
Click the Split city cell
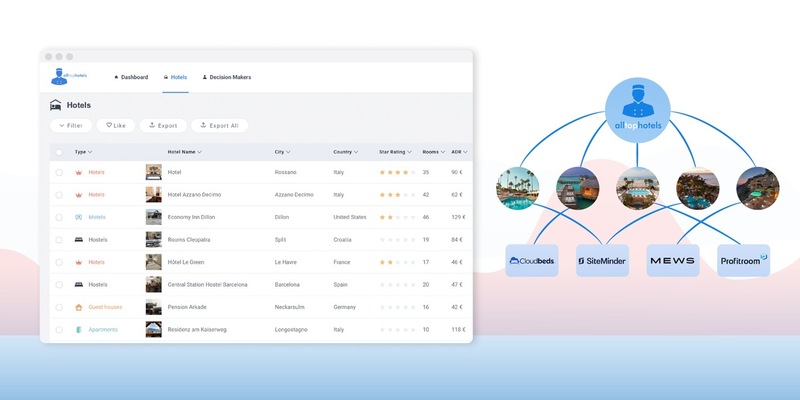280,240
